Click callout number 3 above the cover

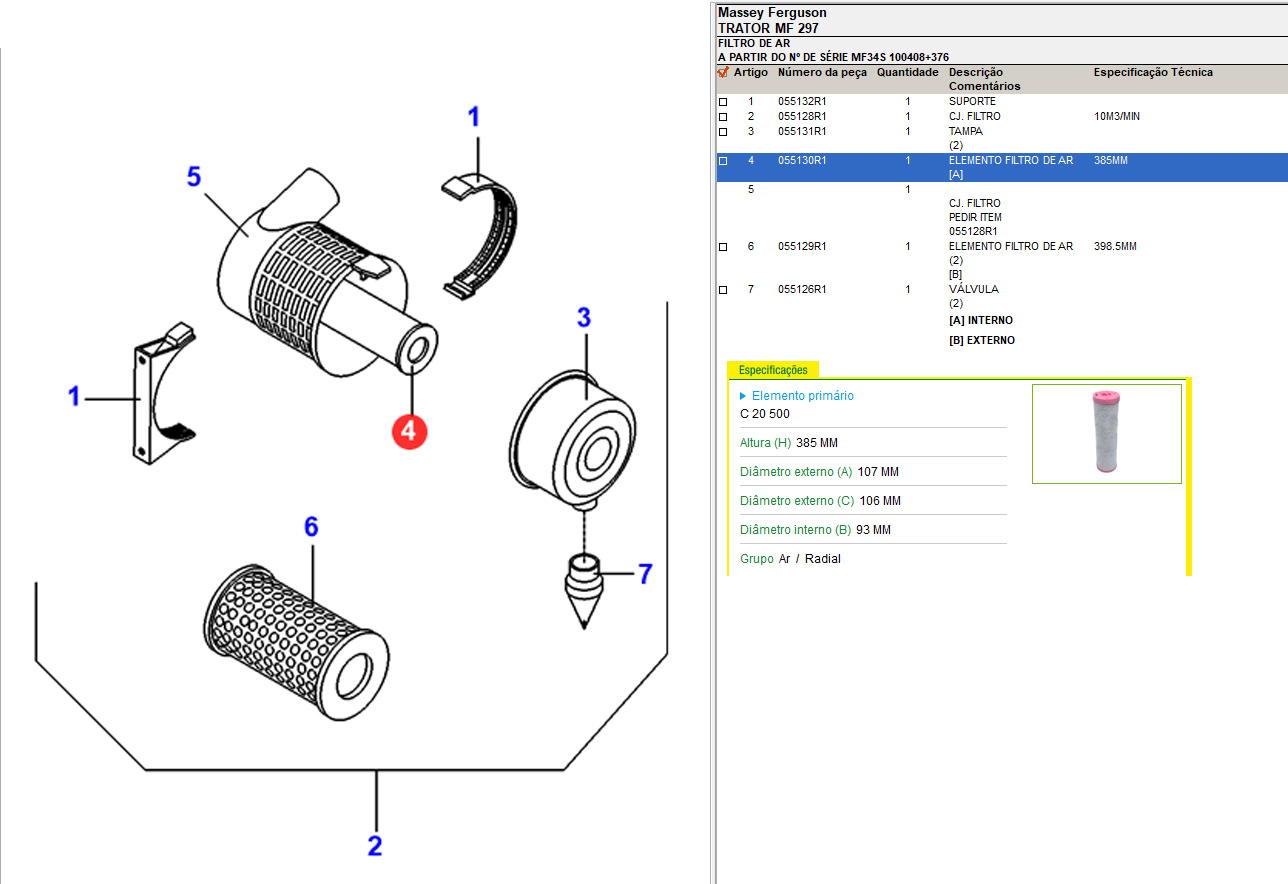tap(584, 318)
